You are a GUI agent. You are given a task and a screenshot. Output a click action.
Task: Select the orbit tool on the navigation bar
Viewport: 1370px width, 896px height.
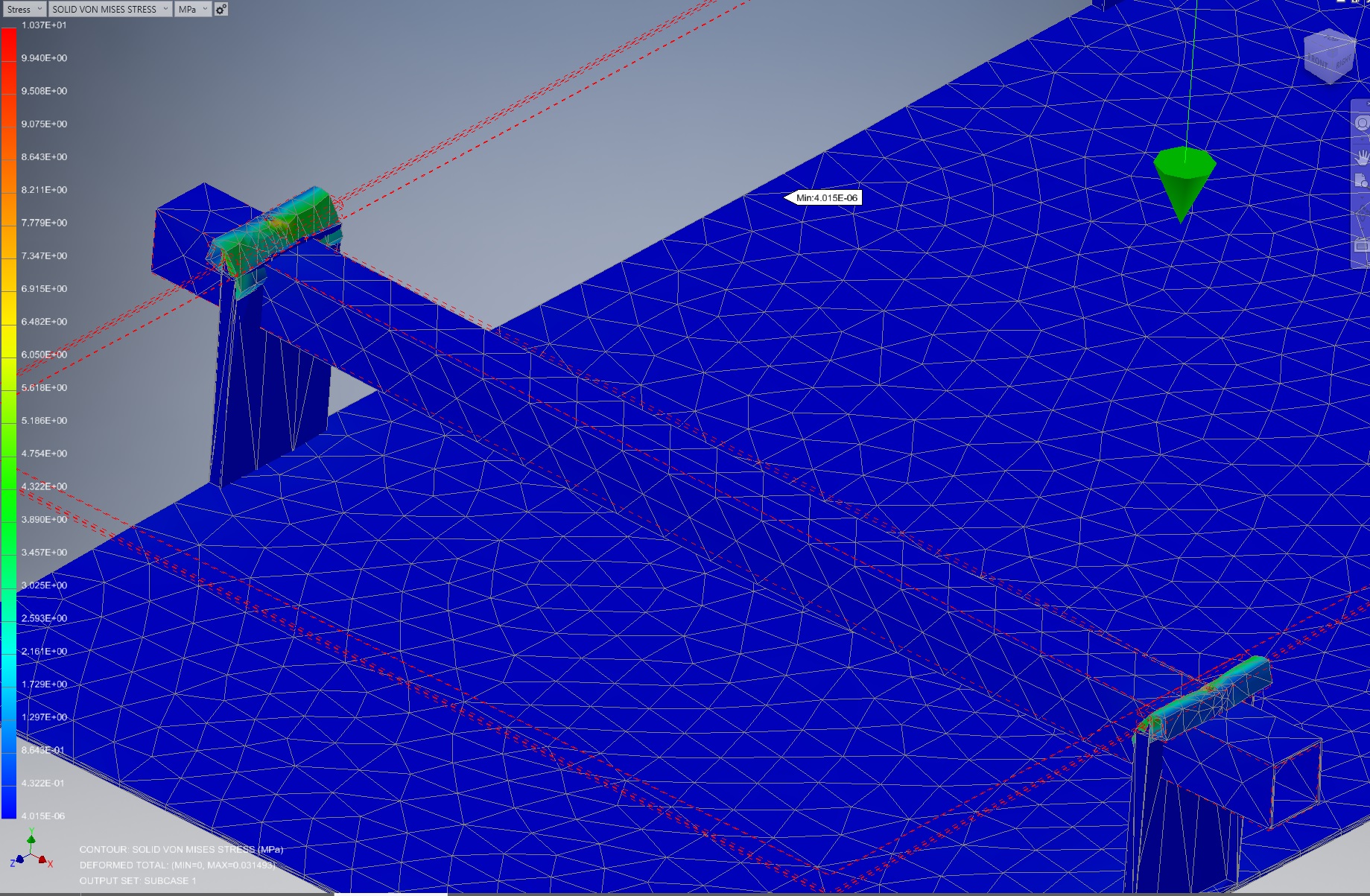(1362, 213)
